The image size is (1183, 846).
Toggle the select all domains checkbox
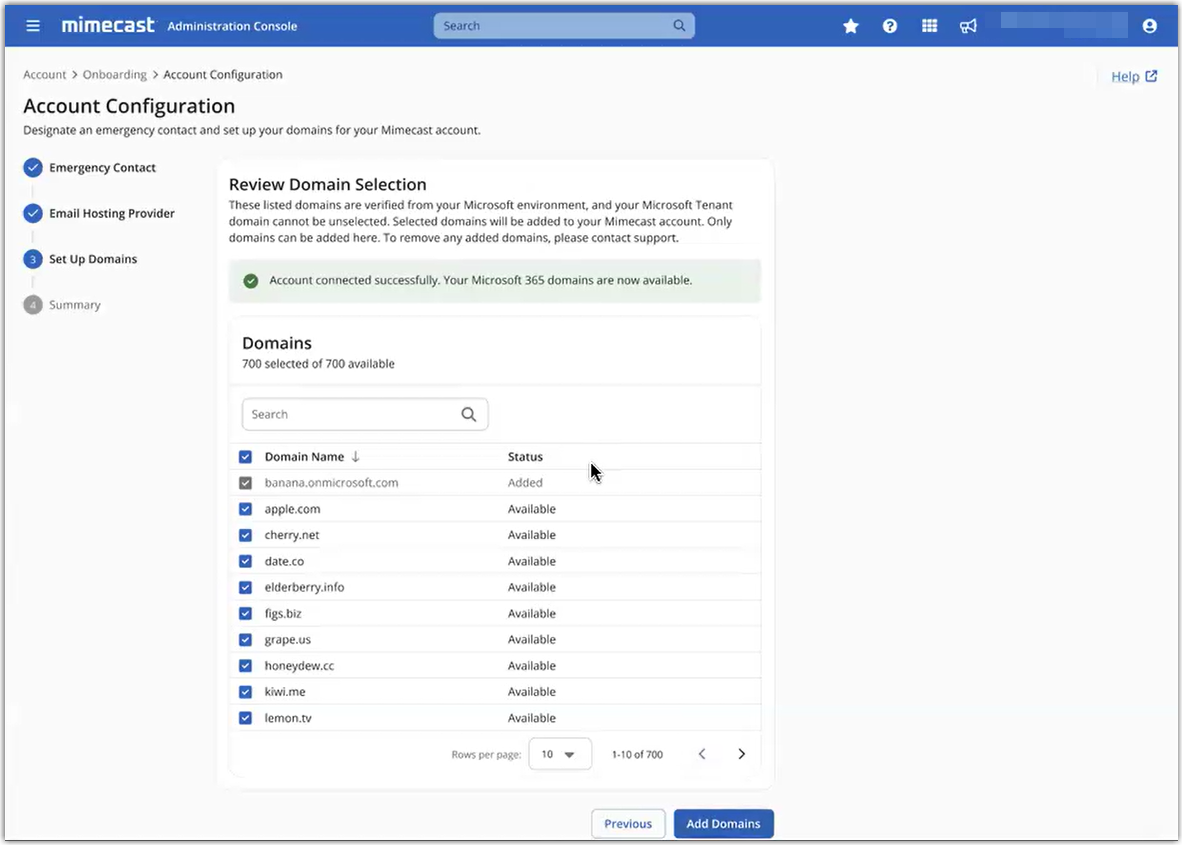[x=246, y=457]
